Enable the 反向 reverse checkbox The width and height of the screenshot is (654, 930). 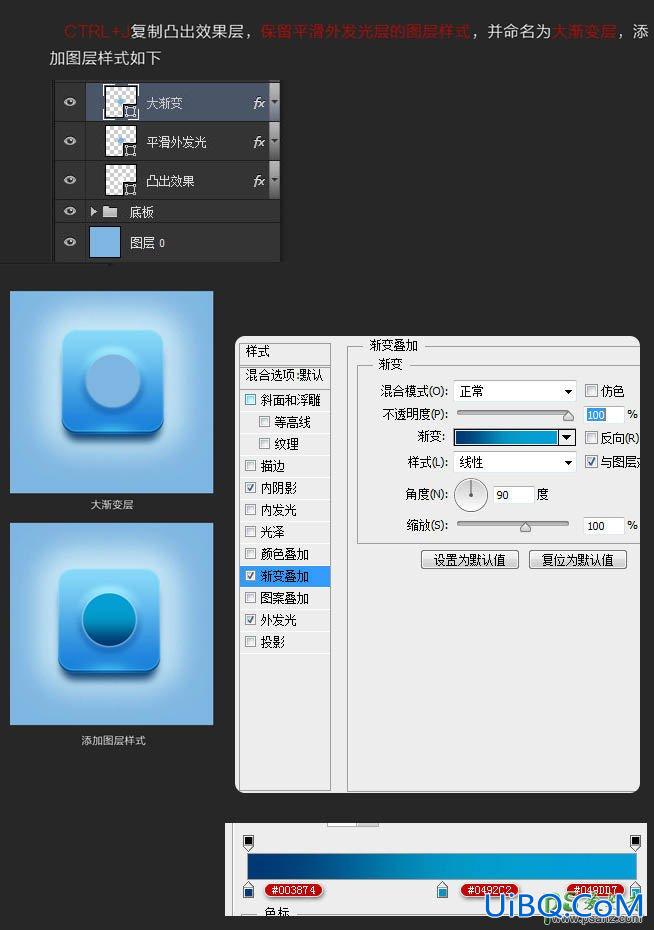[x=591, y=438]
